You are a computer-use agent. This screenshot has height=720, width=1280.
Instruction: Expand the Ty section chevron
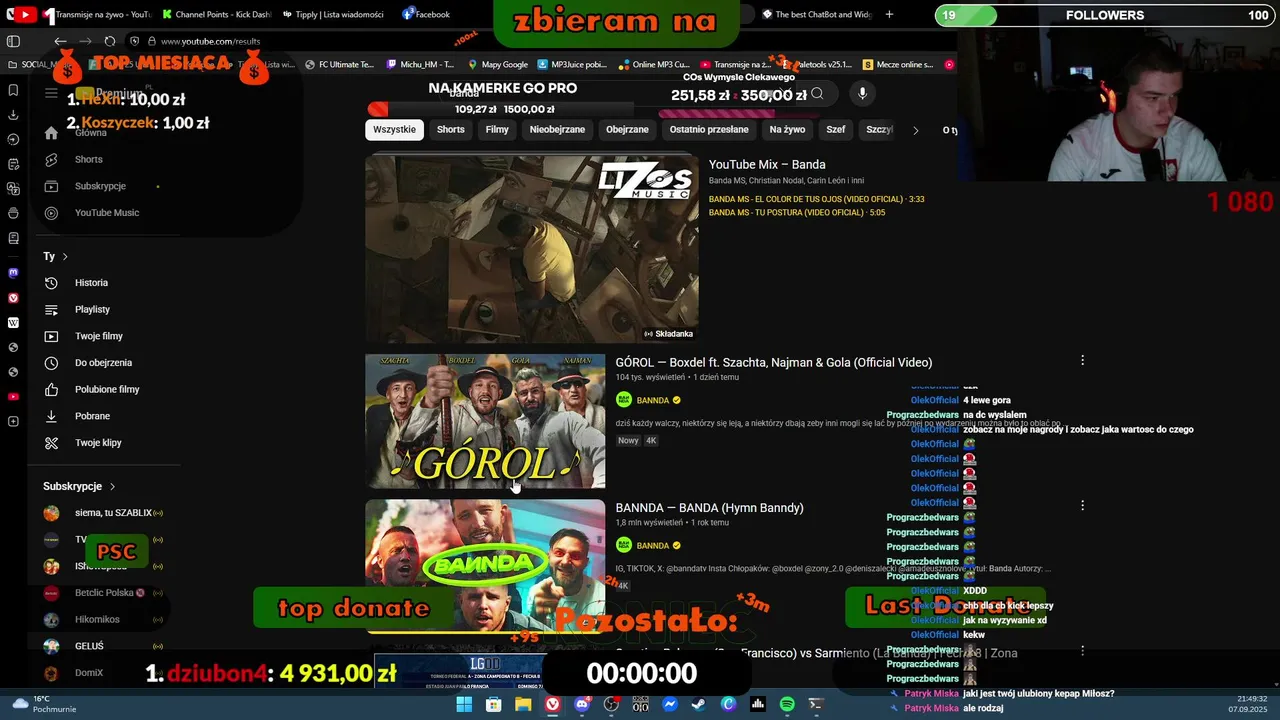click(x=65, y=257)
